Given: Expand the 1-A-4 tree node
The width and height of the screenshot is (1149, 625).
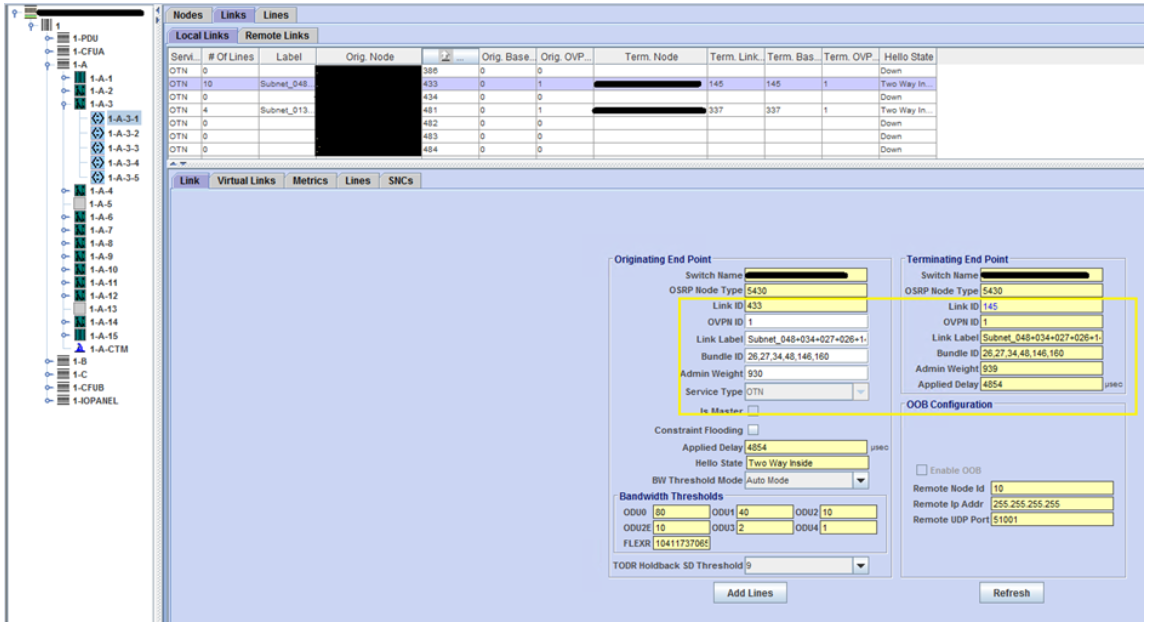Looking at the screenshot, I should pyautogui.click(x=65, y=191).
